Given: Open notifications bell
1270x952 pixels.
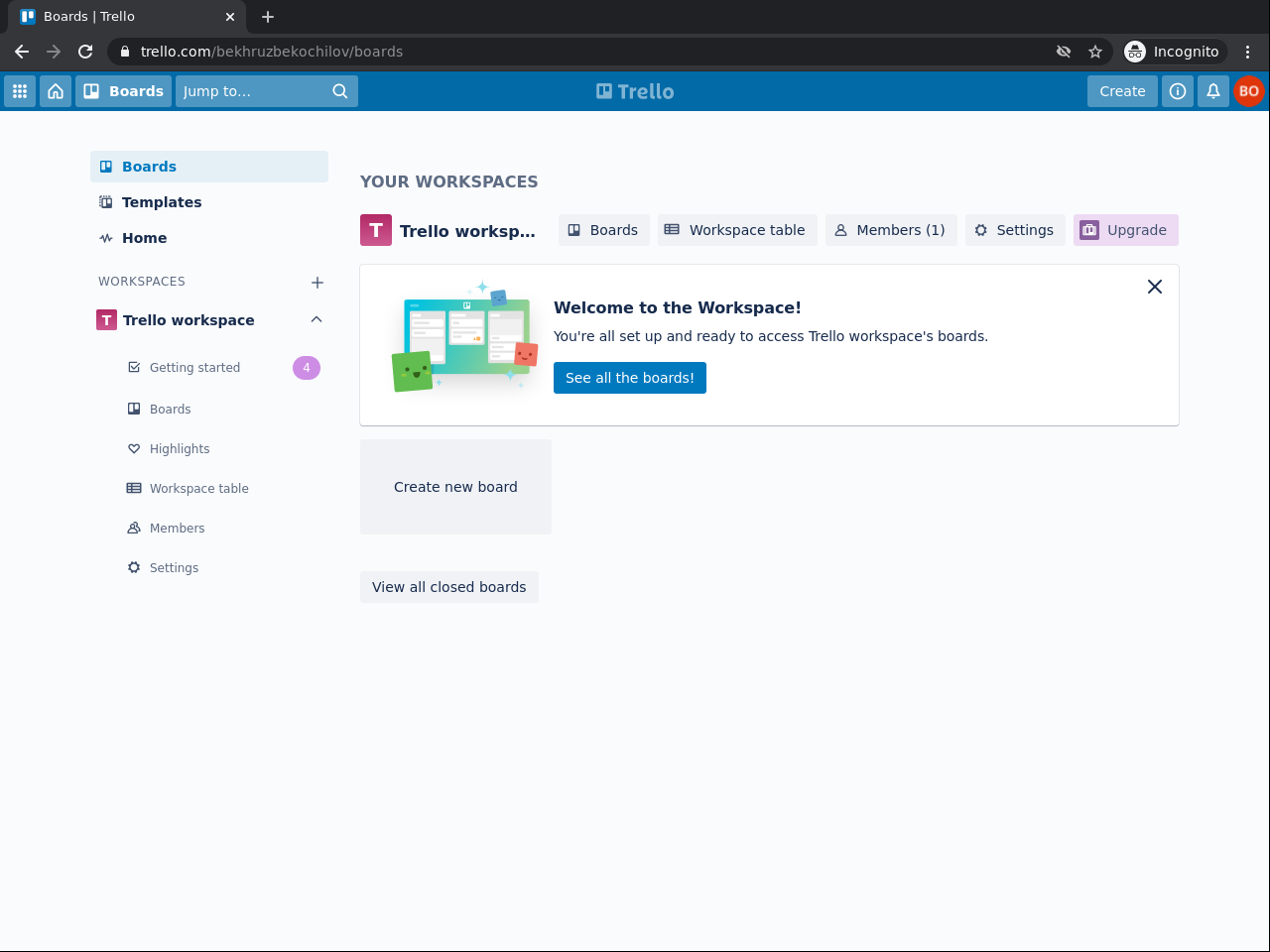Looking at the screenshot, I should (1213, 91).
